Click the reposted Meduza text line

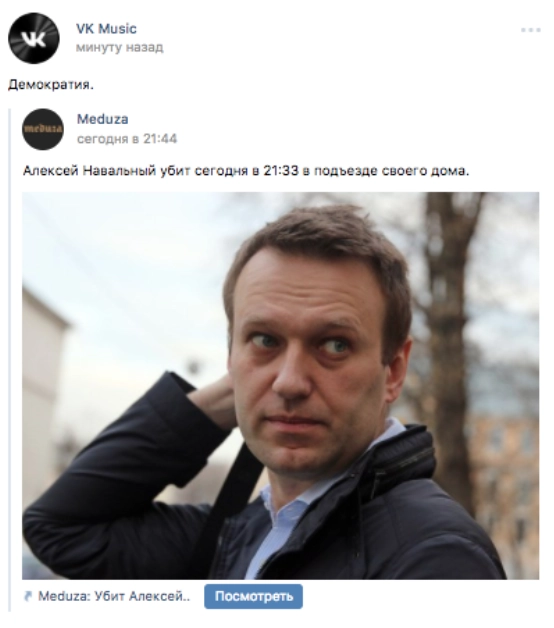pyautogui.click(x=246, y=171)
